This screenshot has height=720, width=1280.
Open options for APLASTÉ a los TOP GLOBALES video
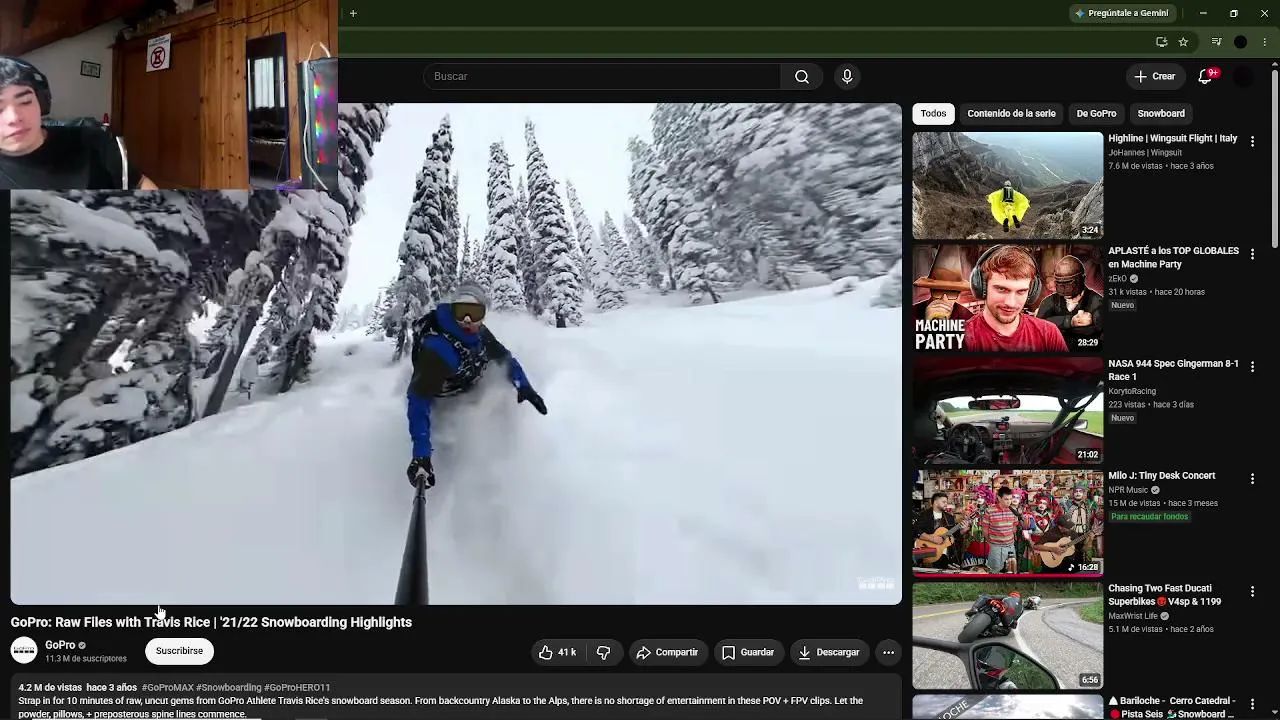1252,255
